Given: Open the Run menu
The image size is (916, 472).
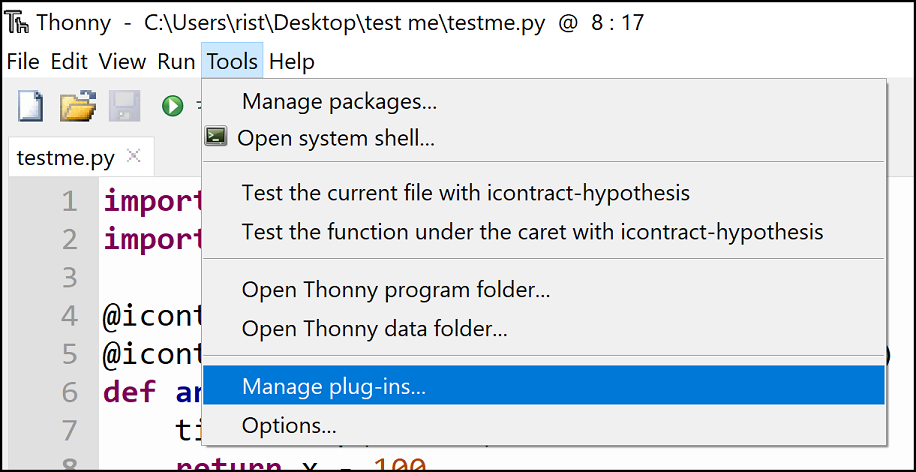Looking at the screenshot, I should (176, 61).
